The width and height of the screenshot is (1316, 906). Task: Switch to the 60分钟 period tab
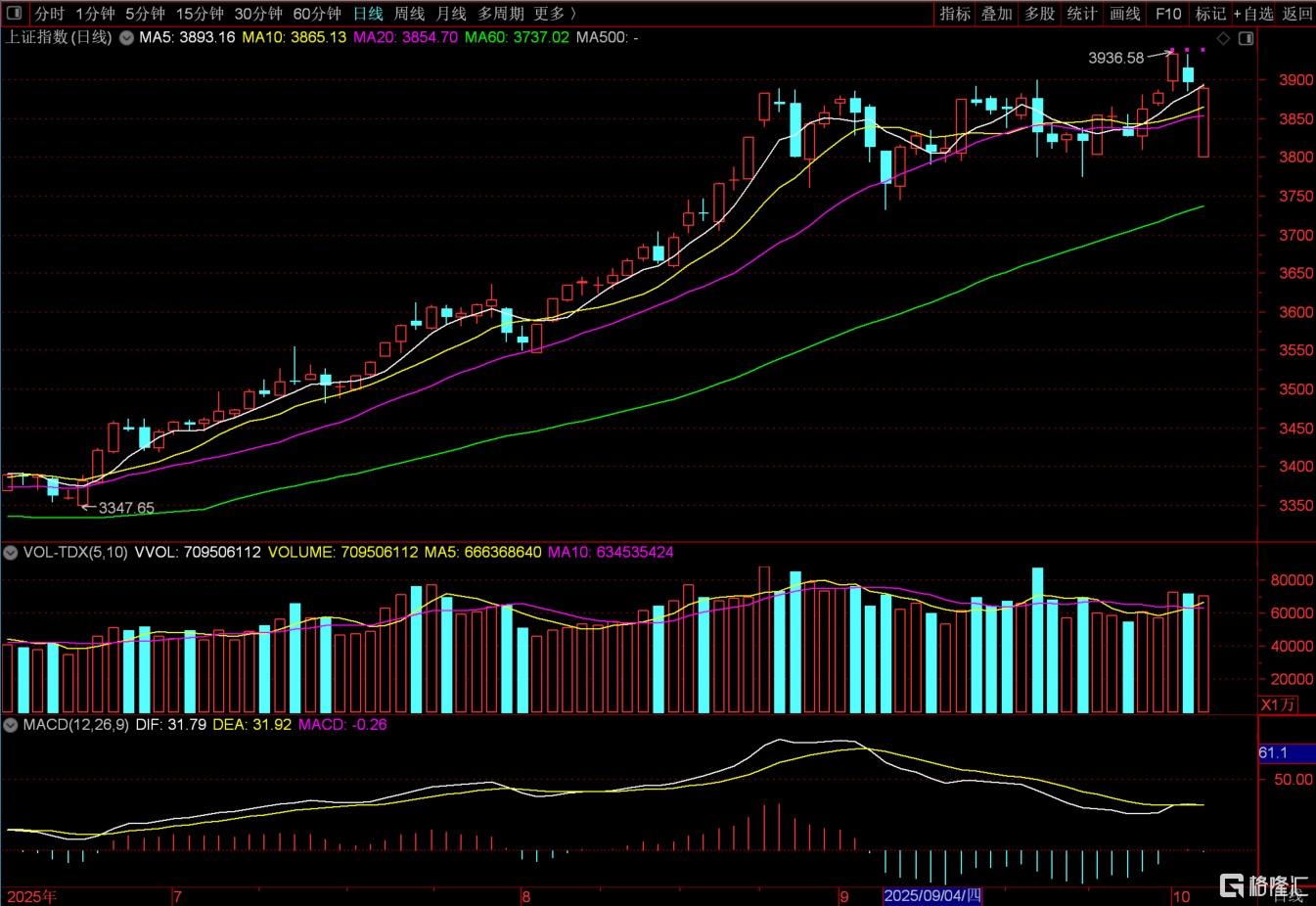pos(317,14)
